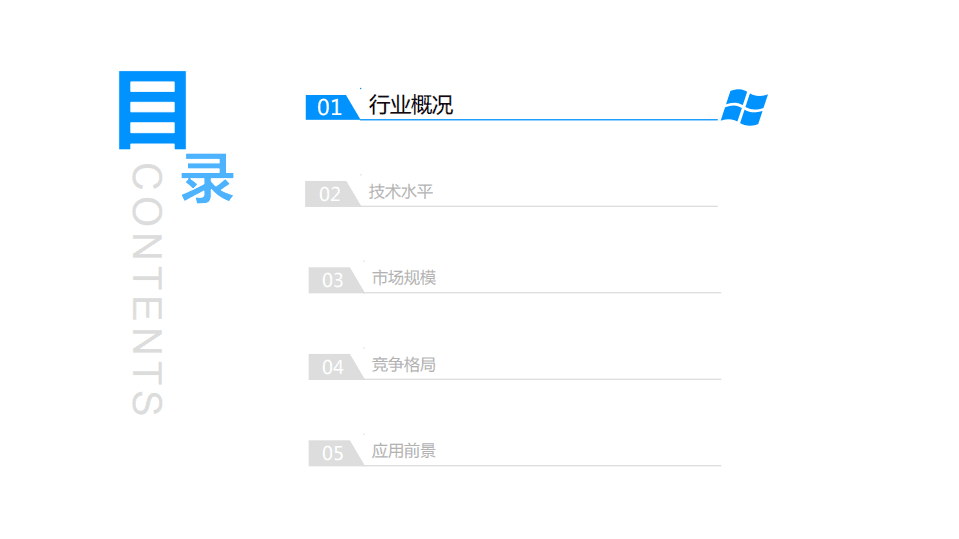Click the light blue 录 character
Screen dimensions: 959x539
tap(207, 178)
